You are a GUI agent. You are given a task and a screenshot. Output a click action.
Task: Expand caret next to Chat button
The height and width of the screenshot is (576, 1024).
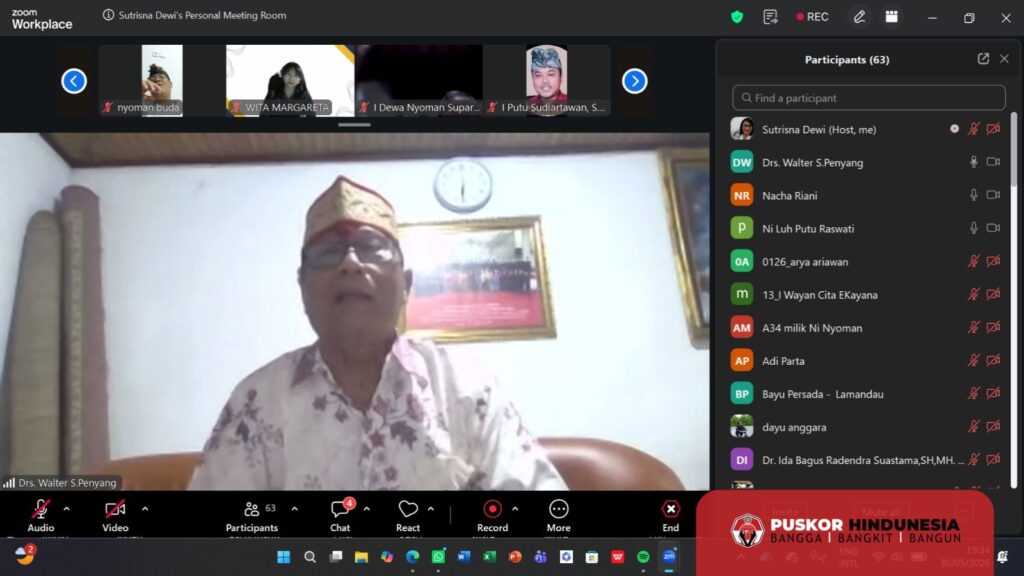point(366,509)
